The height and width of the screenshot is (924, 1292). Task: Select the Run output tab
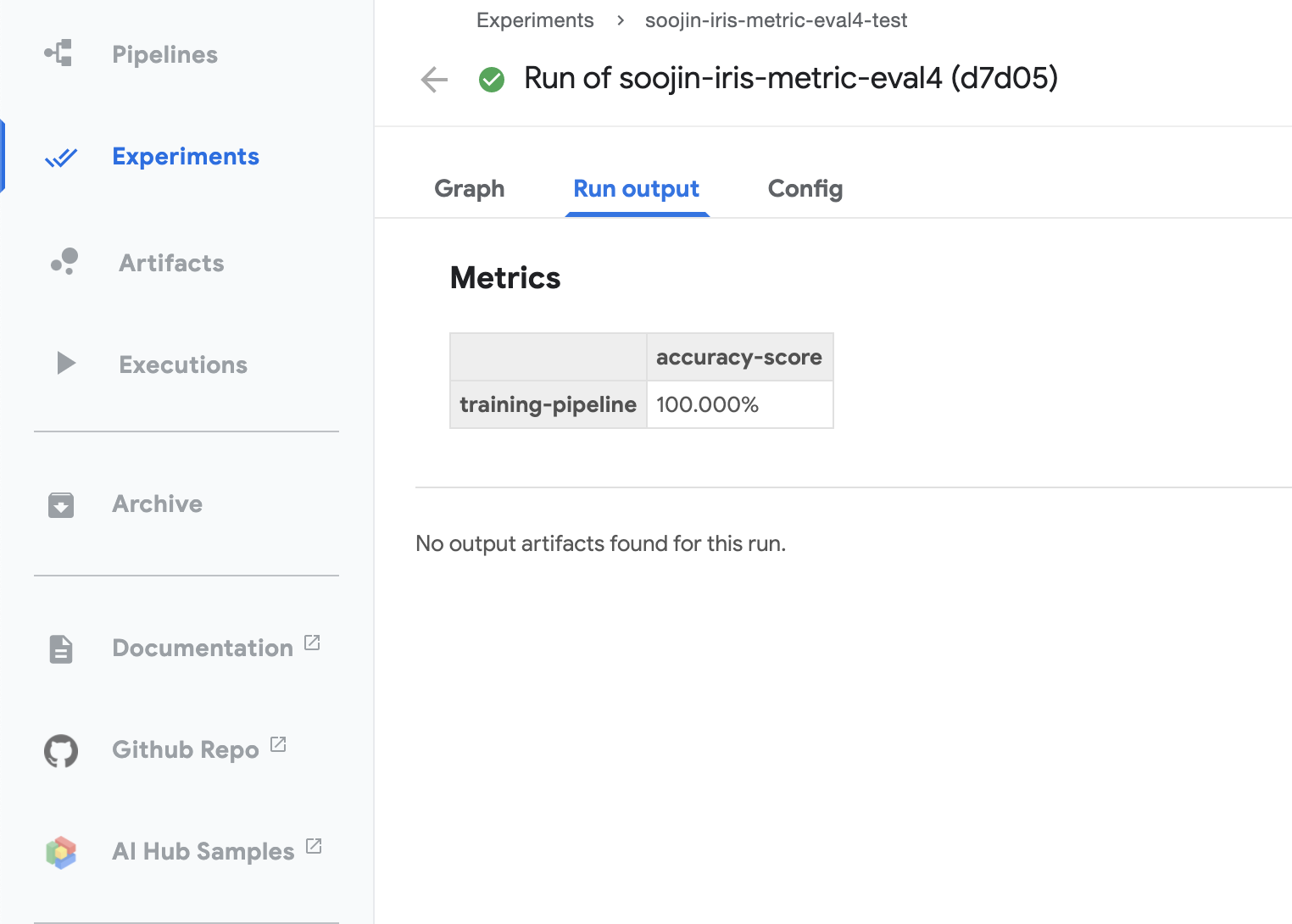(636, 188)
